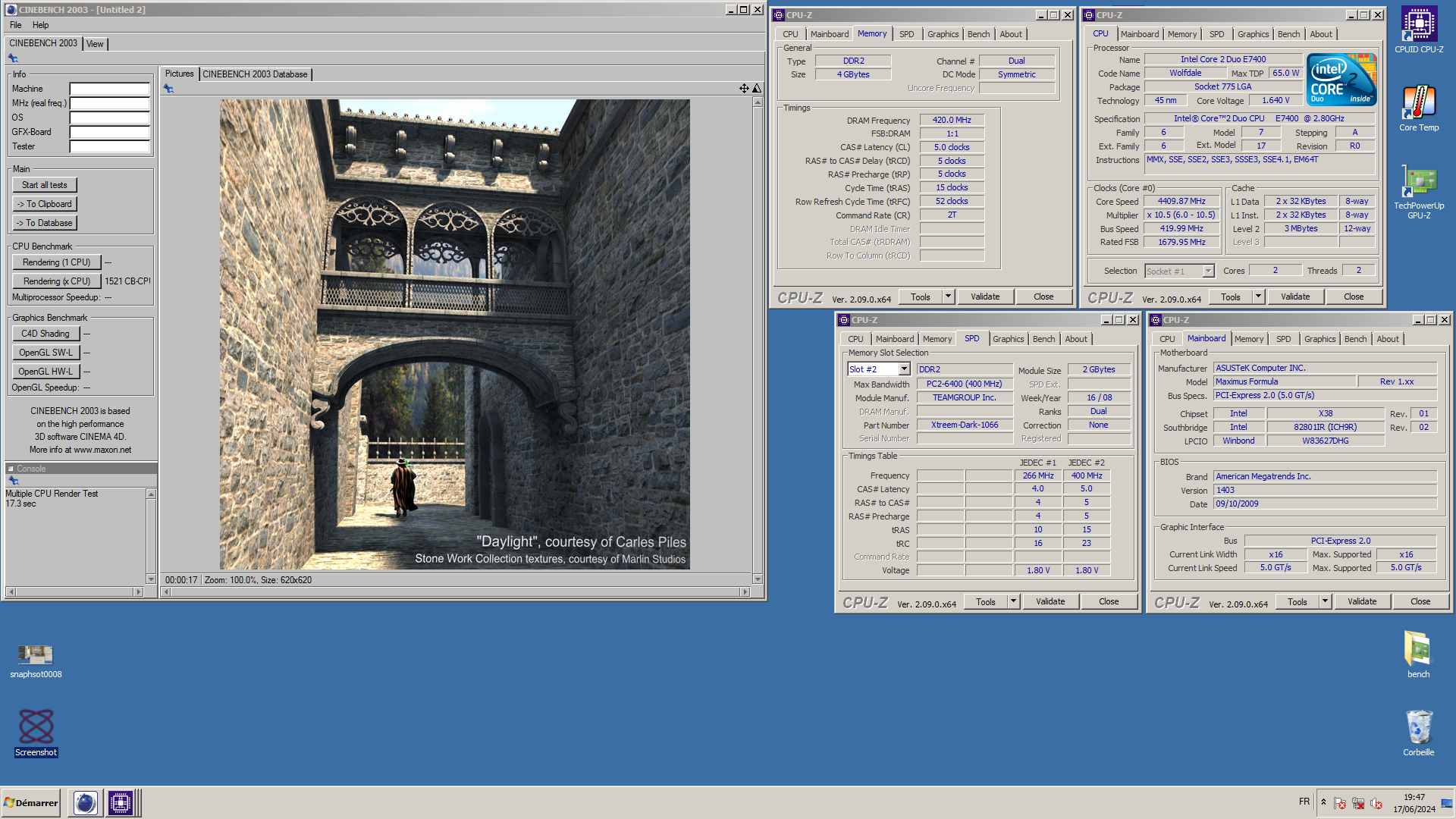Image resolution: width=1456 pixels, height=819 pixels.
Task: Show hidden tray icons chevron
Action: (1323, 802)
